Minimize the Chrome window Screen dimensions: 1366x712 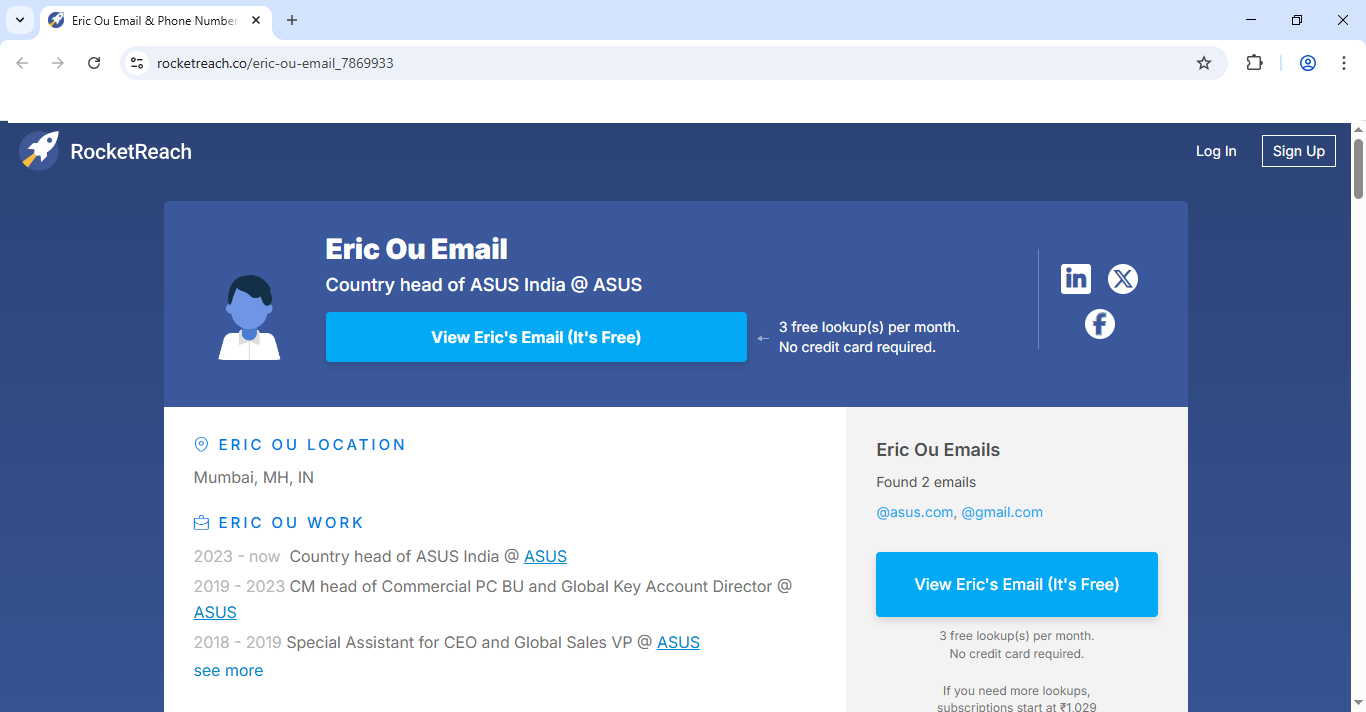[1251, 20]
